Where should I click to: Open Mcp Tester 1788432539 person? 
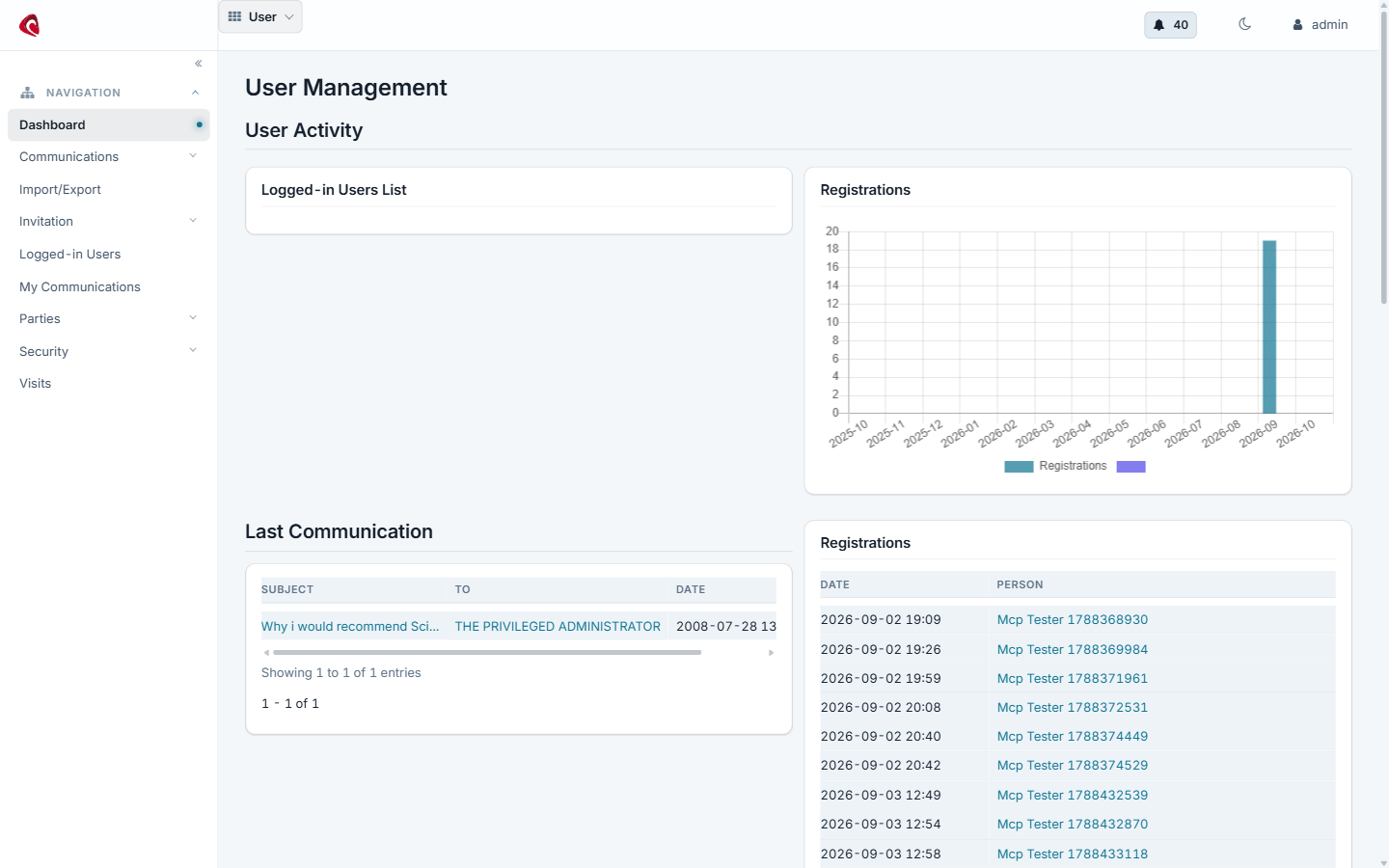(1073, 796)
